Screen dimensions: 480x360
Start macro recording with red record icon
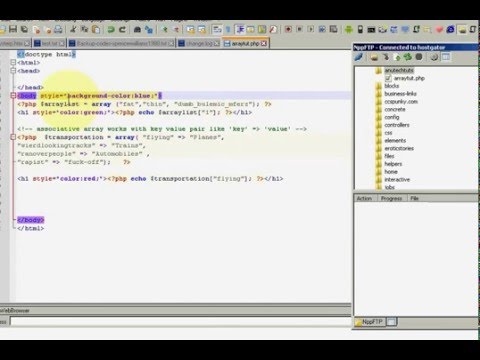tap(288, 29)
